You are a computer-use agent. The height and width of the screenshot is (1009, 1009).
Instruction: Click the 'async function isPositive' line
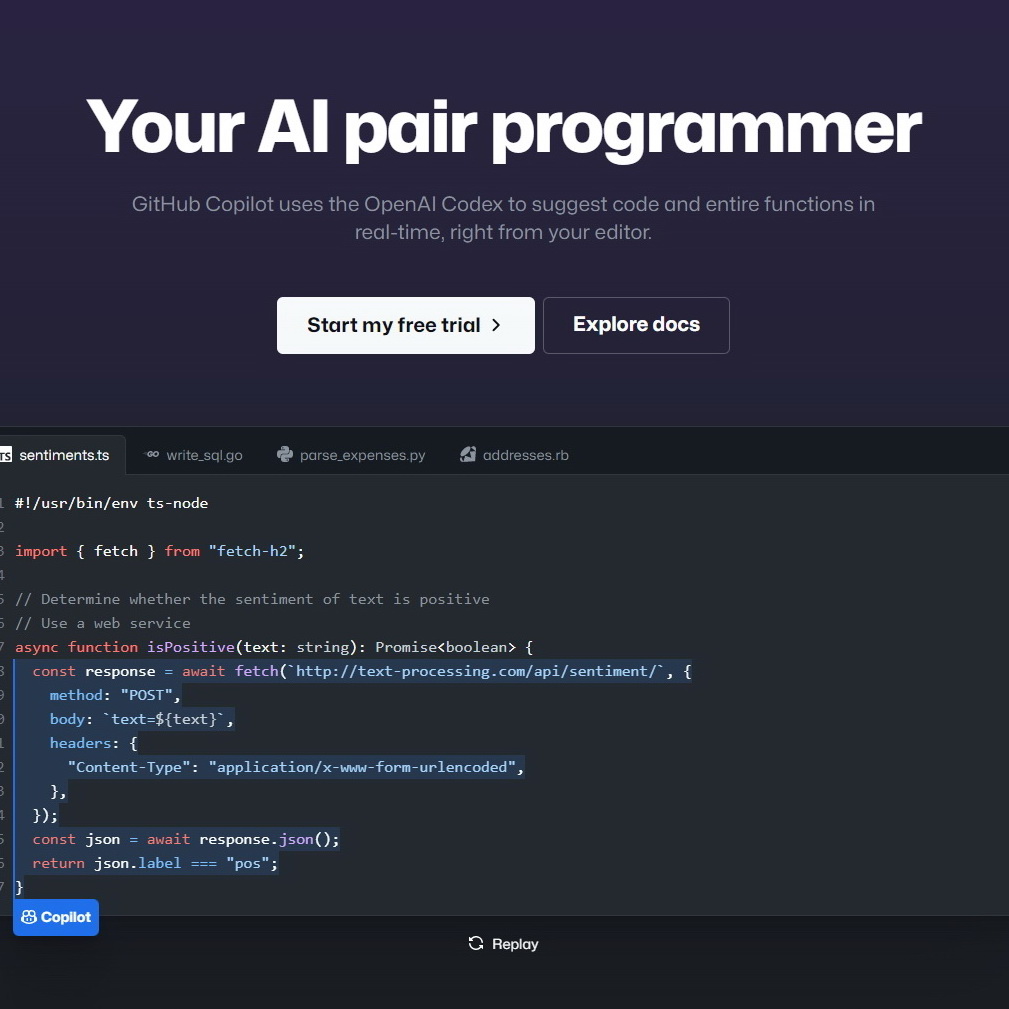[x=274, y=647]
